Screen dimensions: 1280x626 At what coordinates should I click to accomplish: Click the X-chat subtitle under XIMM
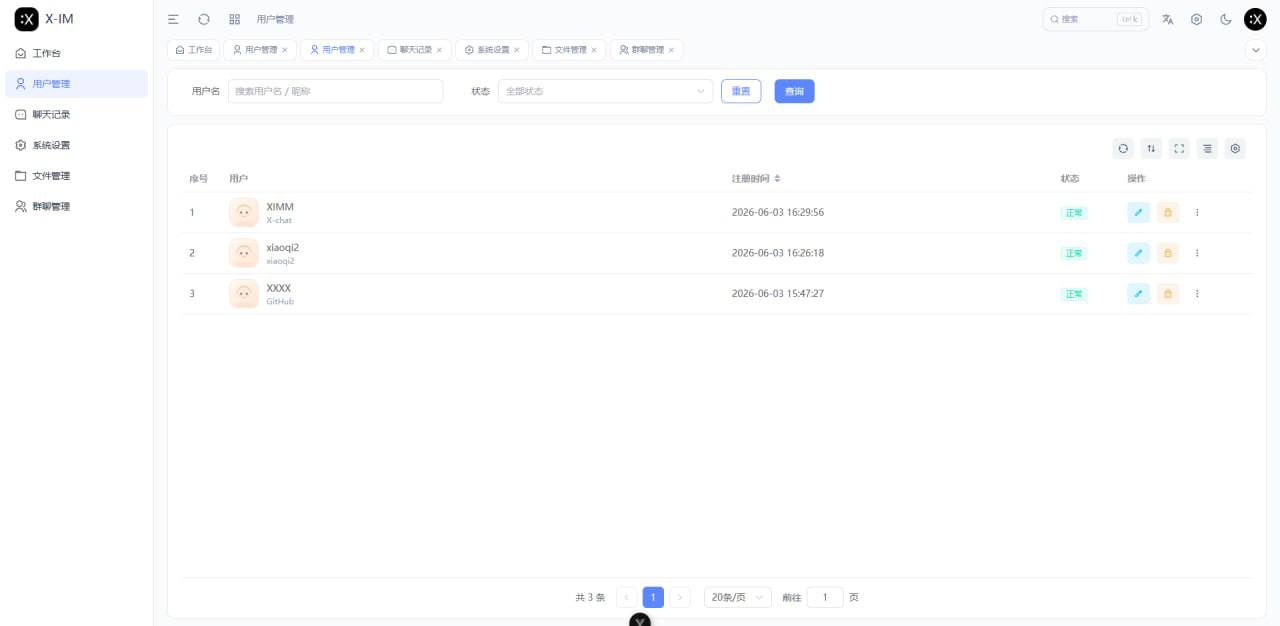pyautogui.click(x=279, y=220)
